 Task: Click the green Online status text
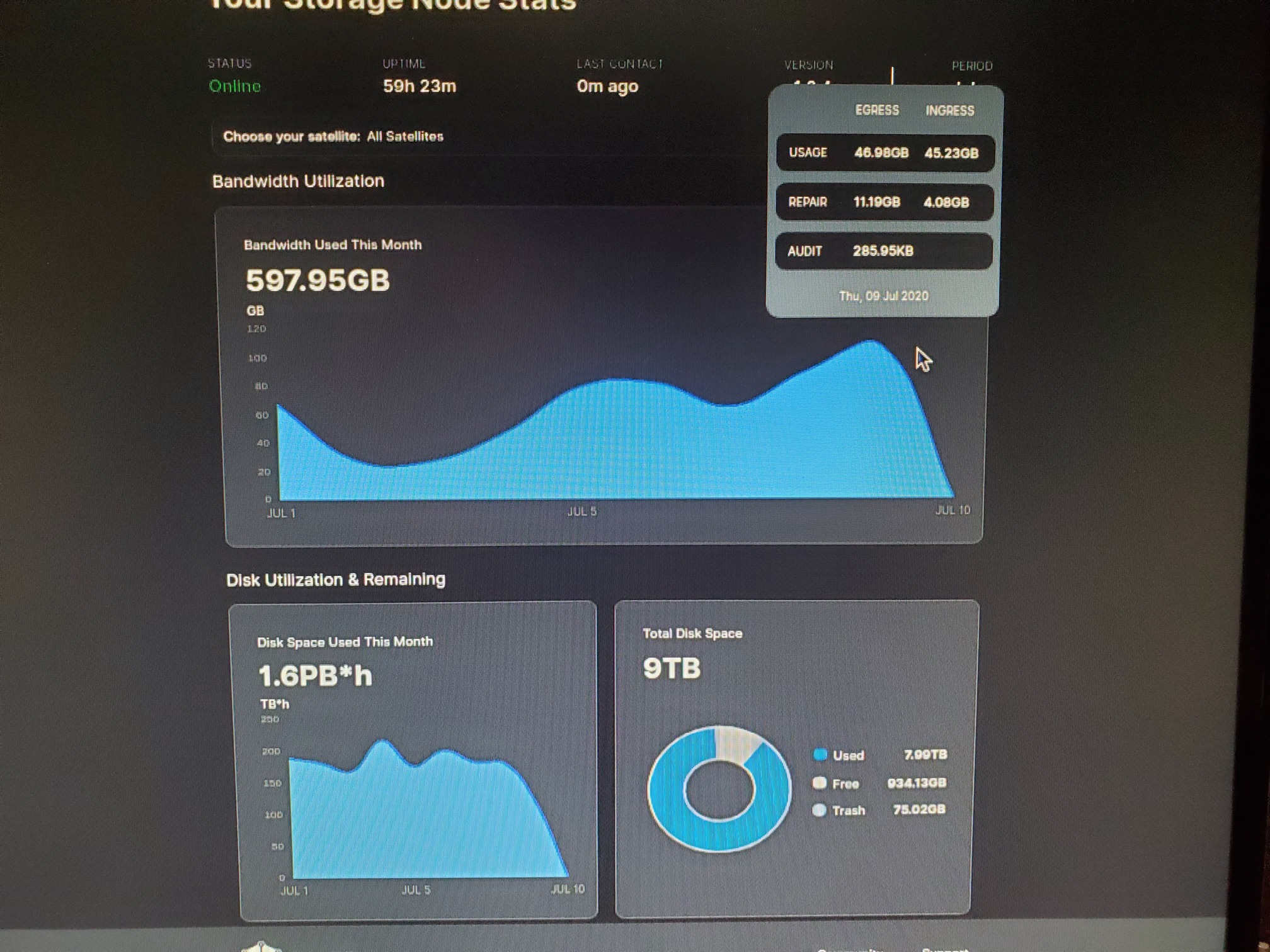[x=234, y=86]
